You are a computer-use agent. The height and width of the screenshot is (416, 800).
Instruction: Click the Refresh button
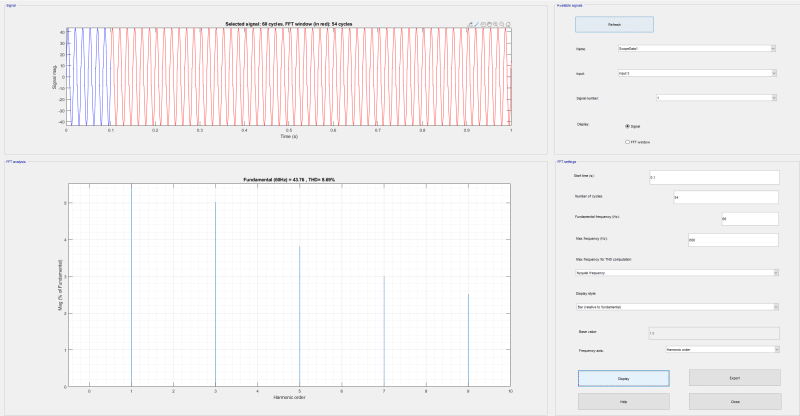(614, 25)
